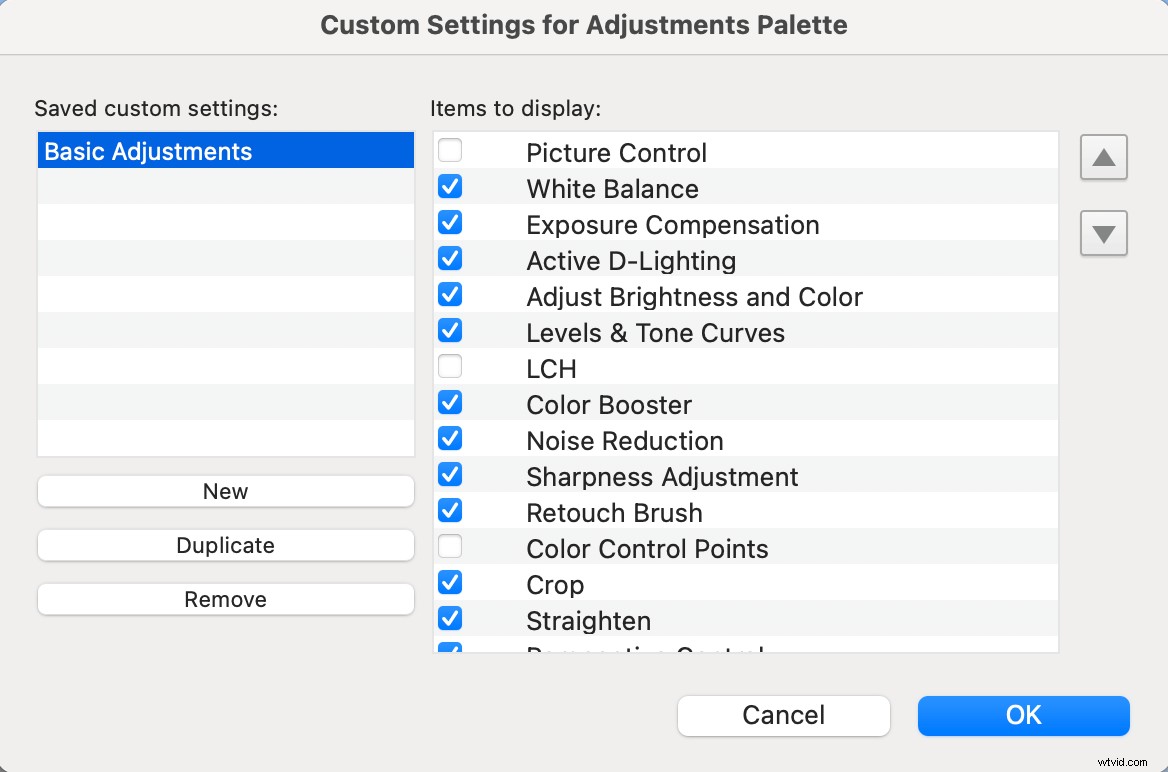Disable Active D-Lighting display
The height and width of the screenshot is (772, 1168).
click(x=450, y=258)
